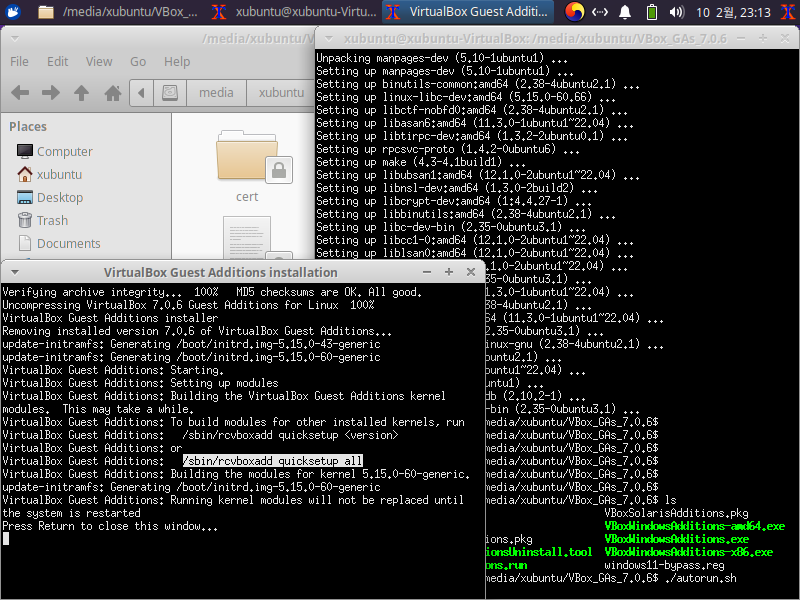800x600 pixels.
Task: Open the View menu in file manager
Action: tap(99, 62)
